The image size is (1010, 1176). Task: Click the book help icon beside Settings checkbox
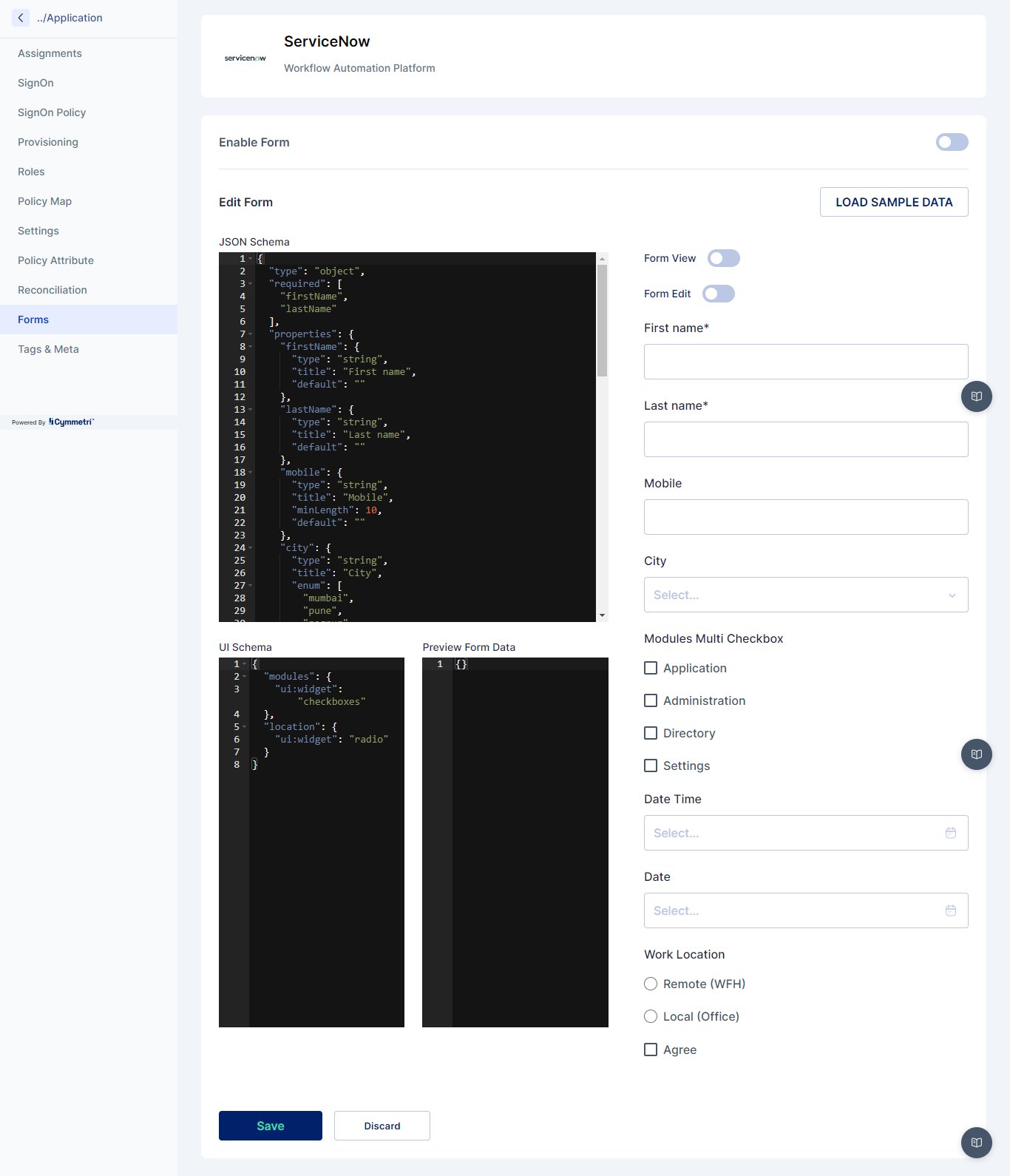pos(977,754)
